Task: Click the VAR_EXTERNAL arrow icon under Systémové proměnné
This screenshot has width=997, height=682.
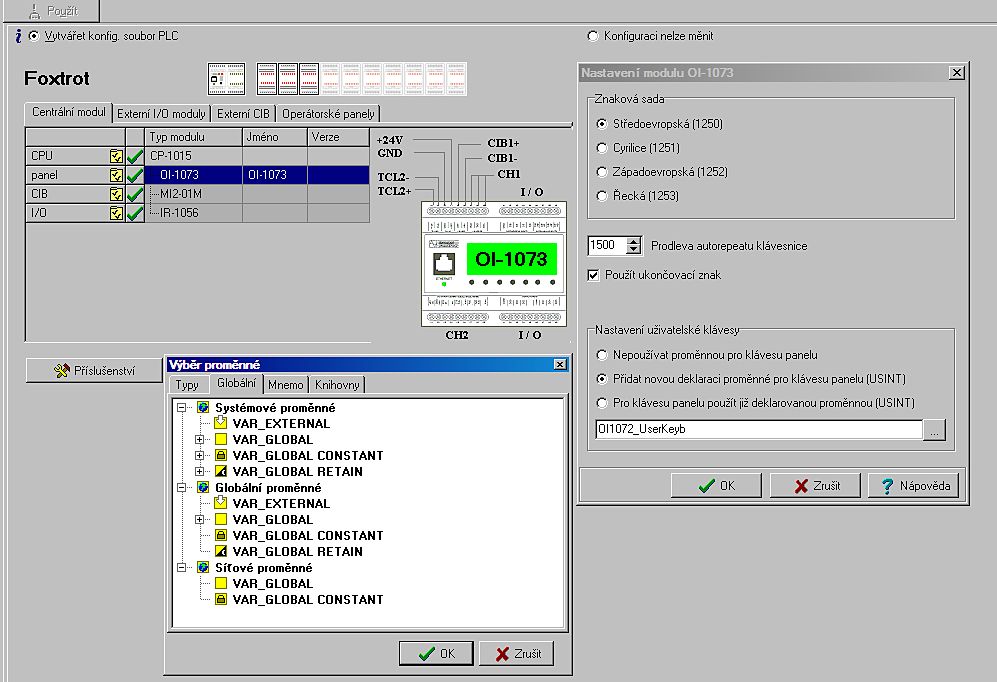Action: click(x=221, y=424)
